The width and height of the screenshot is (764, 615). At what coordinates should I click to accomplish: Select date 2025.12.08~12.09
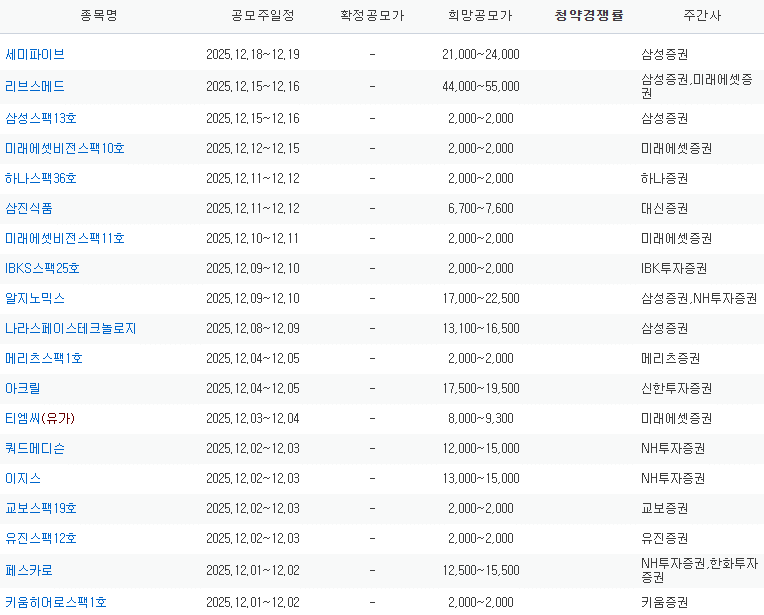click(253, 328)
